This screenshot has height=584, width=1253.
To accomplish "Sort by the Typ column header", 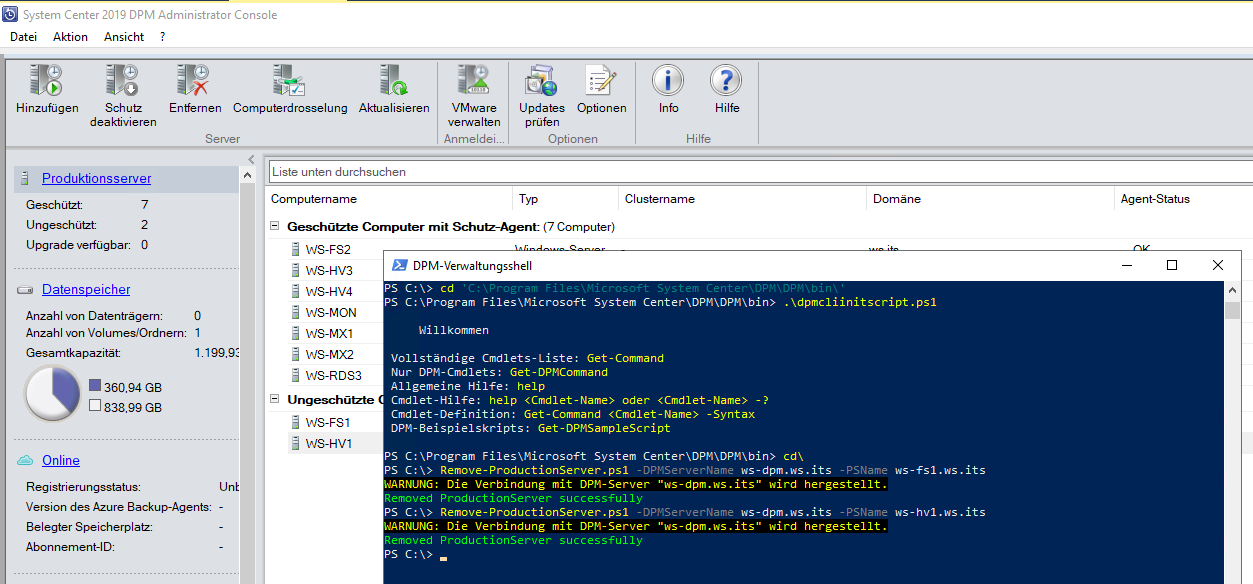I will (565, 199).
